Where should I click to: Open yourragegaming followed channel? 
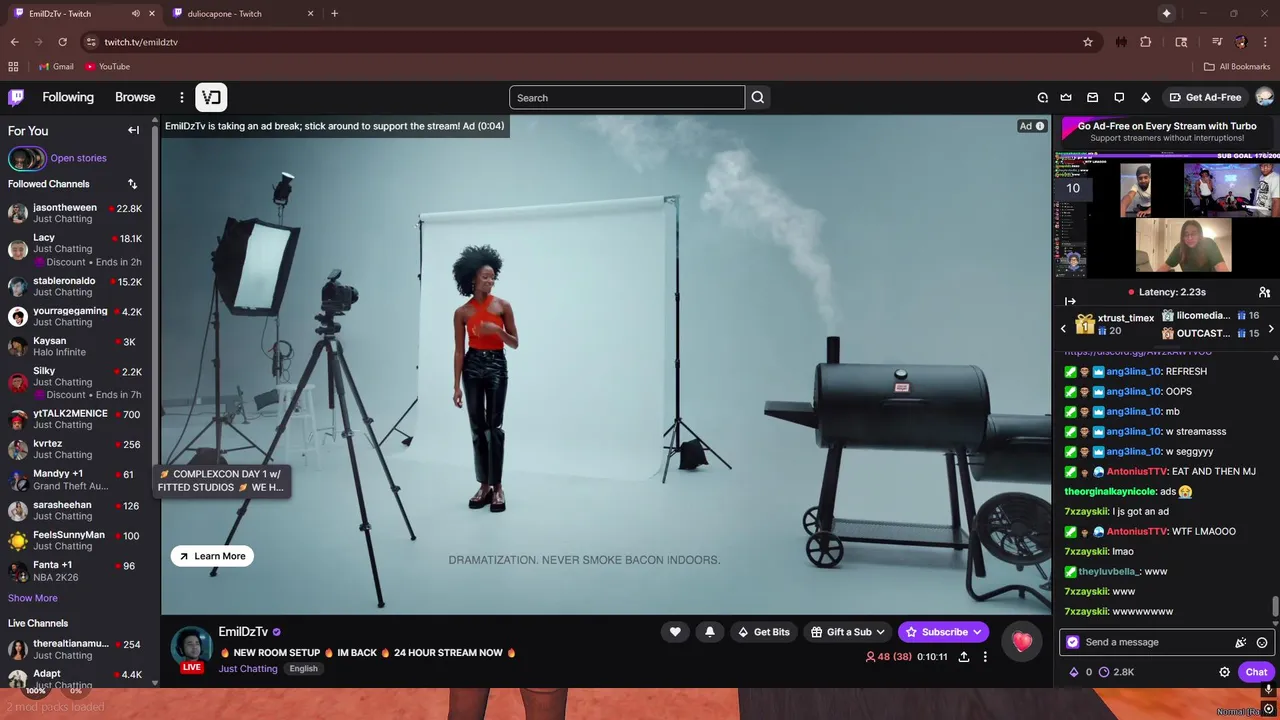coord(76,316)
